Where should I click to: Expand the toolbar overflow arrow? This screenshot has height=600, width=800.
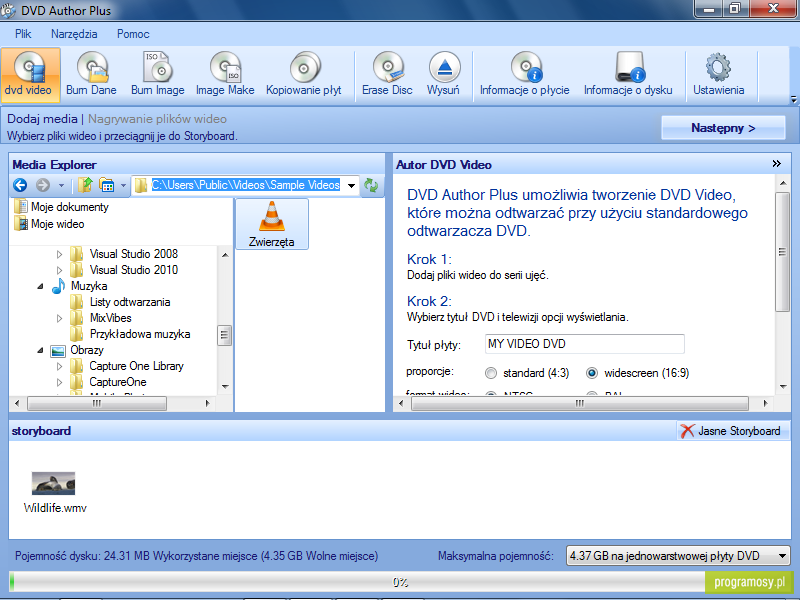[794, 99]
